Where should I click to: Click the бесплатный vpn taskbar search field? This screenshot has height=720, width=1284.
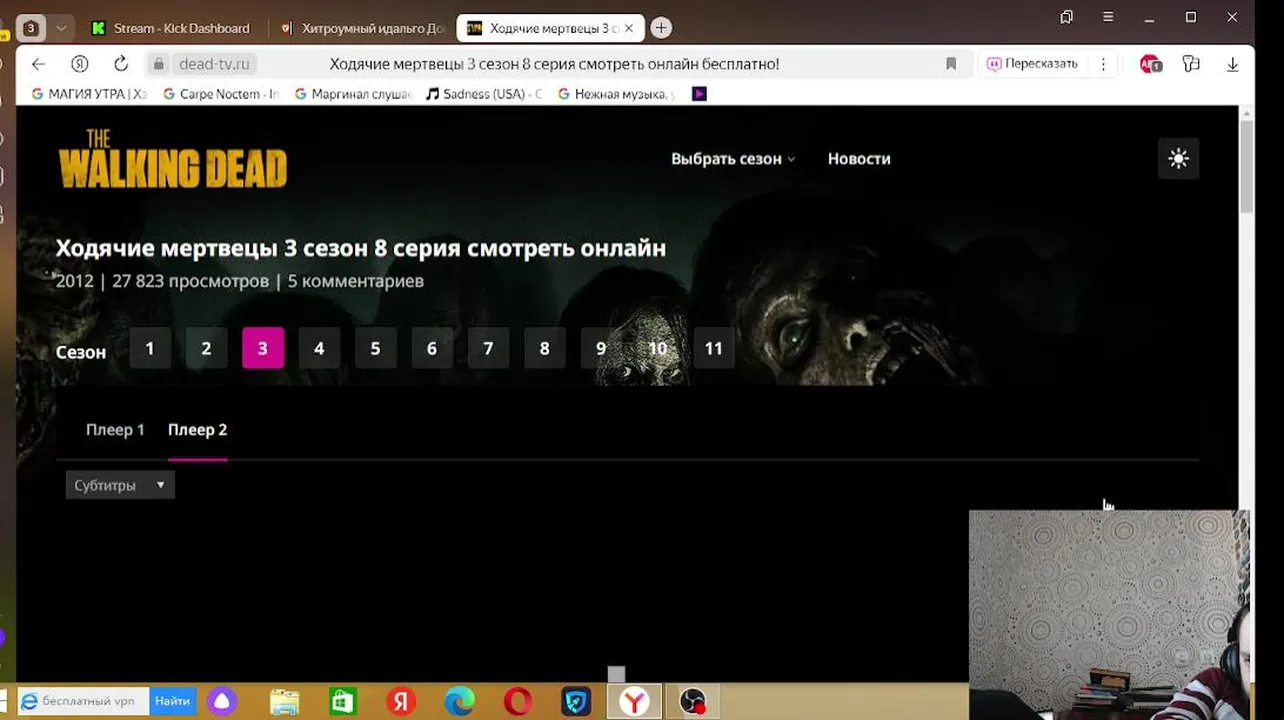[84, 701]
